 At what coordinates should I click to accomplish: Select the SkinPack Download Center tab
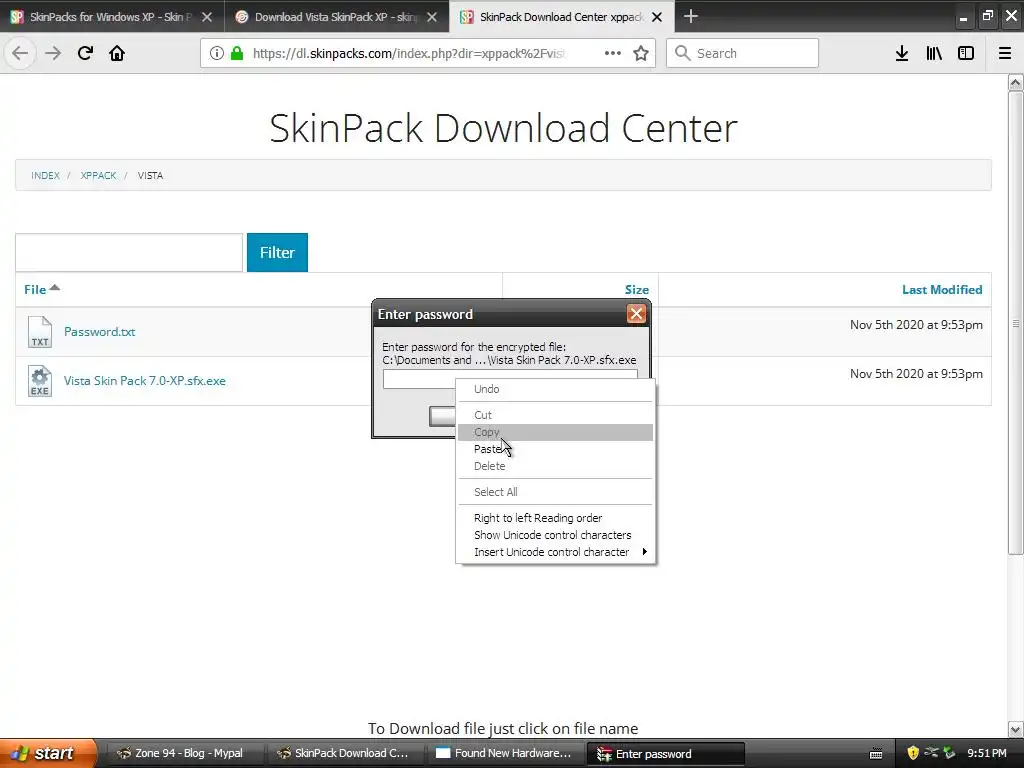tap(562, 17)
